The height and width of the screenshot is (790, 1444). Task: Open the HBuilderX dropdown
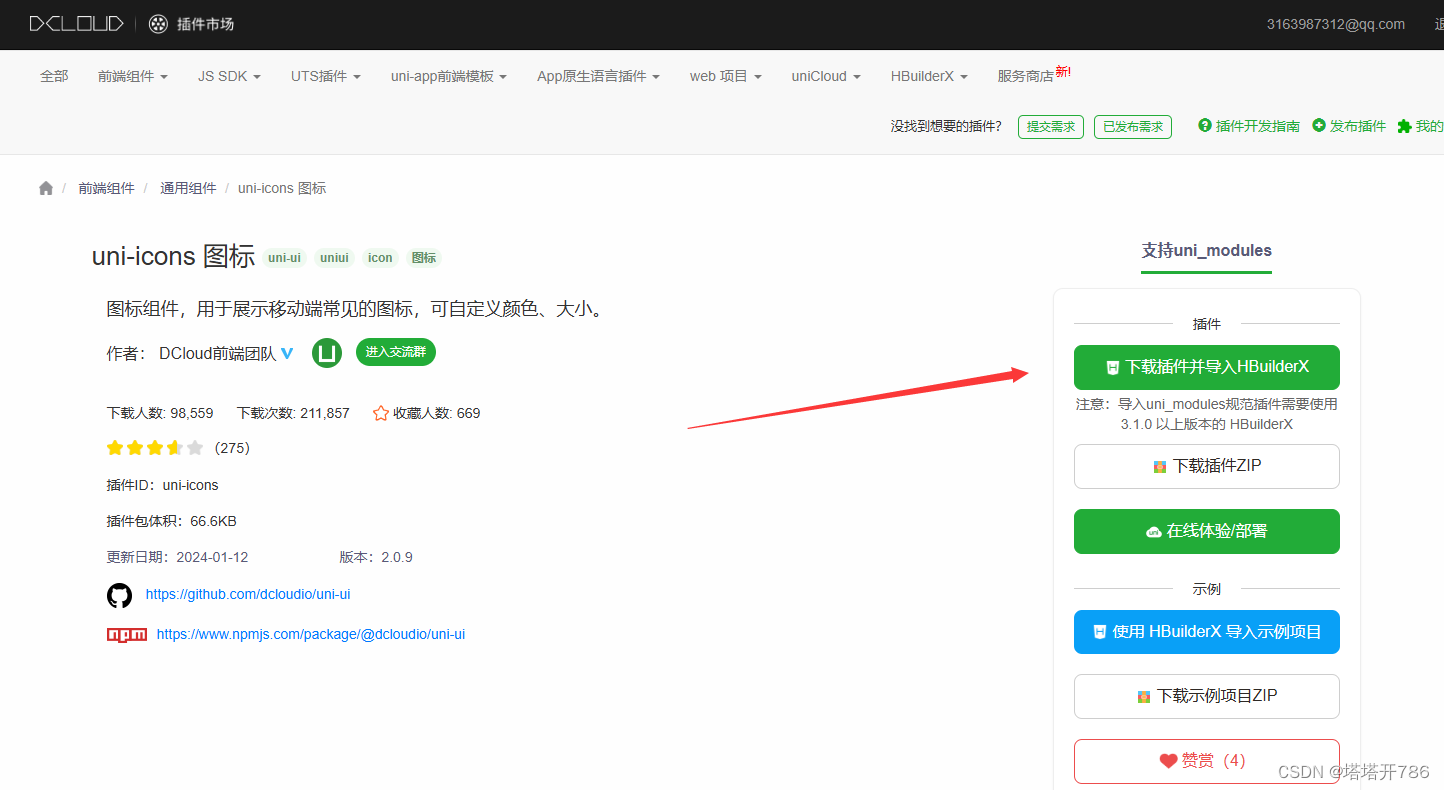click(x=928, y=75)
